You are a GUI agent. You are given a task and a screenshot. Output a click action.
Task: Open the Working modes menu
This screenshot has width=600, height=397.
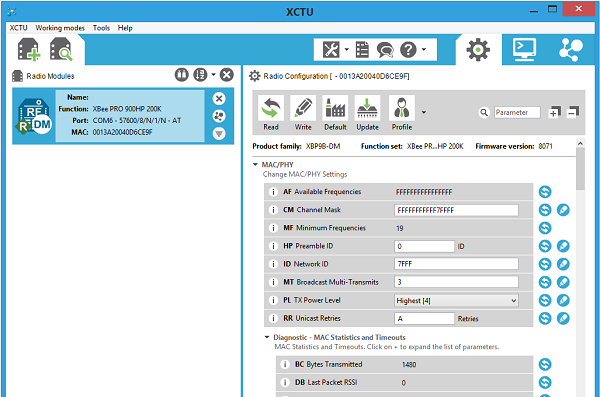pos(60,28)
